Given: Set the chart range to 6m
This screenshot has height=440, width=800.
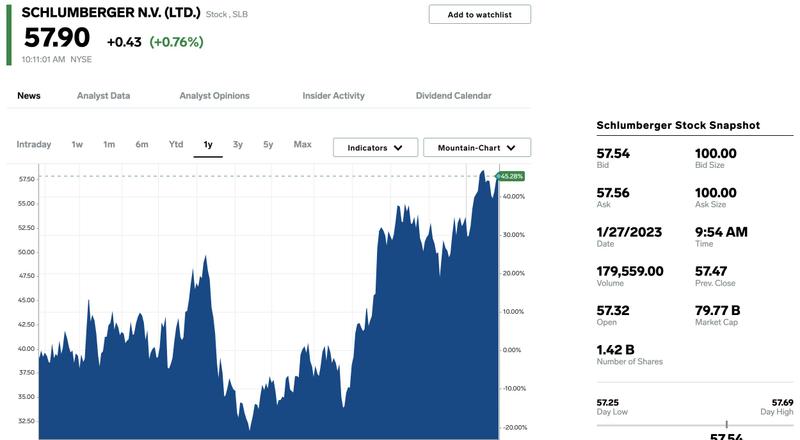Looking at the screenshot, I should click(142, 144).
